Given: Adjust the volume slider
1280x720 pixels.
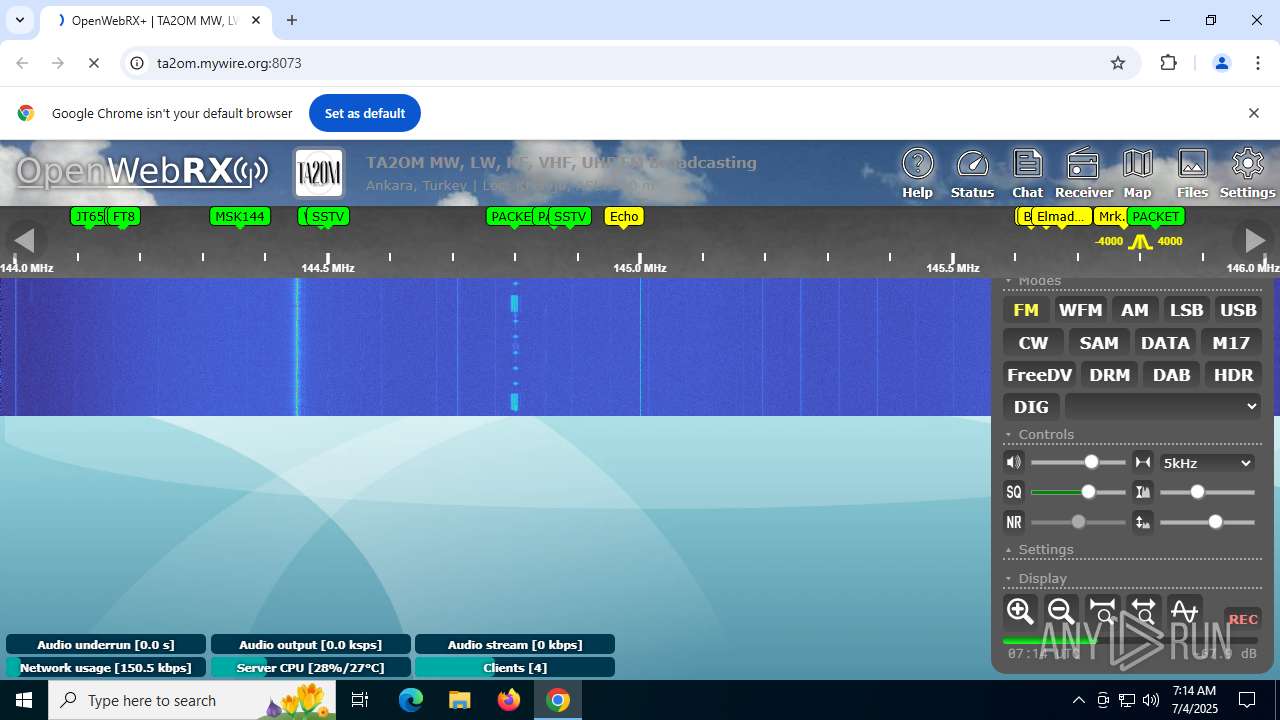Looking at the screenshot, I should [x=1078, y=462].
